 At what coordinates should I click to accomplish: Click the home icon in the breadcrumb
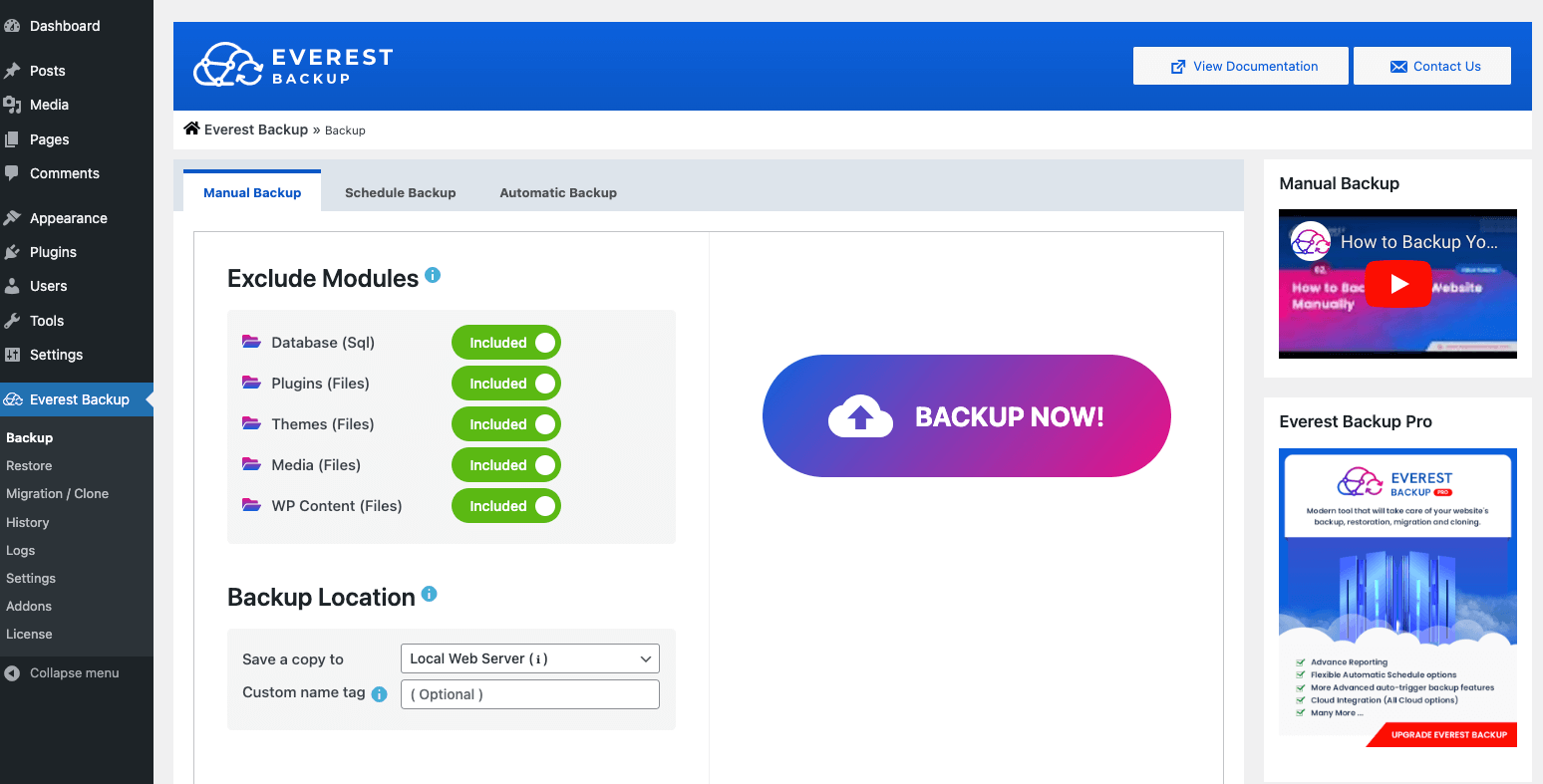(x=191, y=129)
